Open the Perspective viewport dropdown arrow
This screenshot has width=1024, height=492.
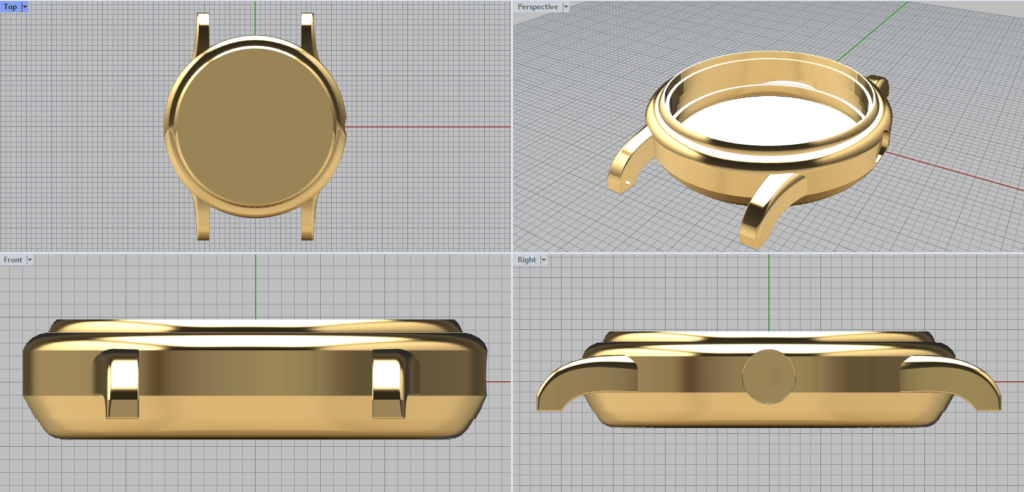pos(566,7)
